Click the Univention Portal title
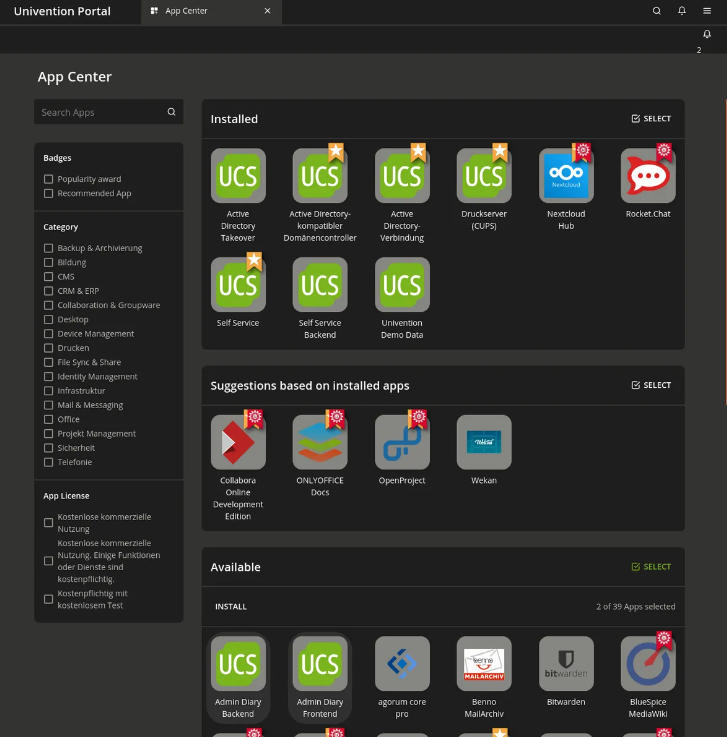Viewport: 727px width, 737px height. click(62, 11)
